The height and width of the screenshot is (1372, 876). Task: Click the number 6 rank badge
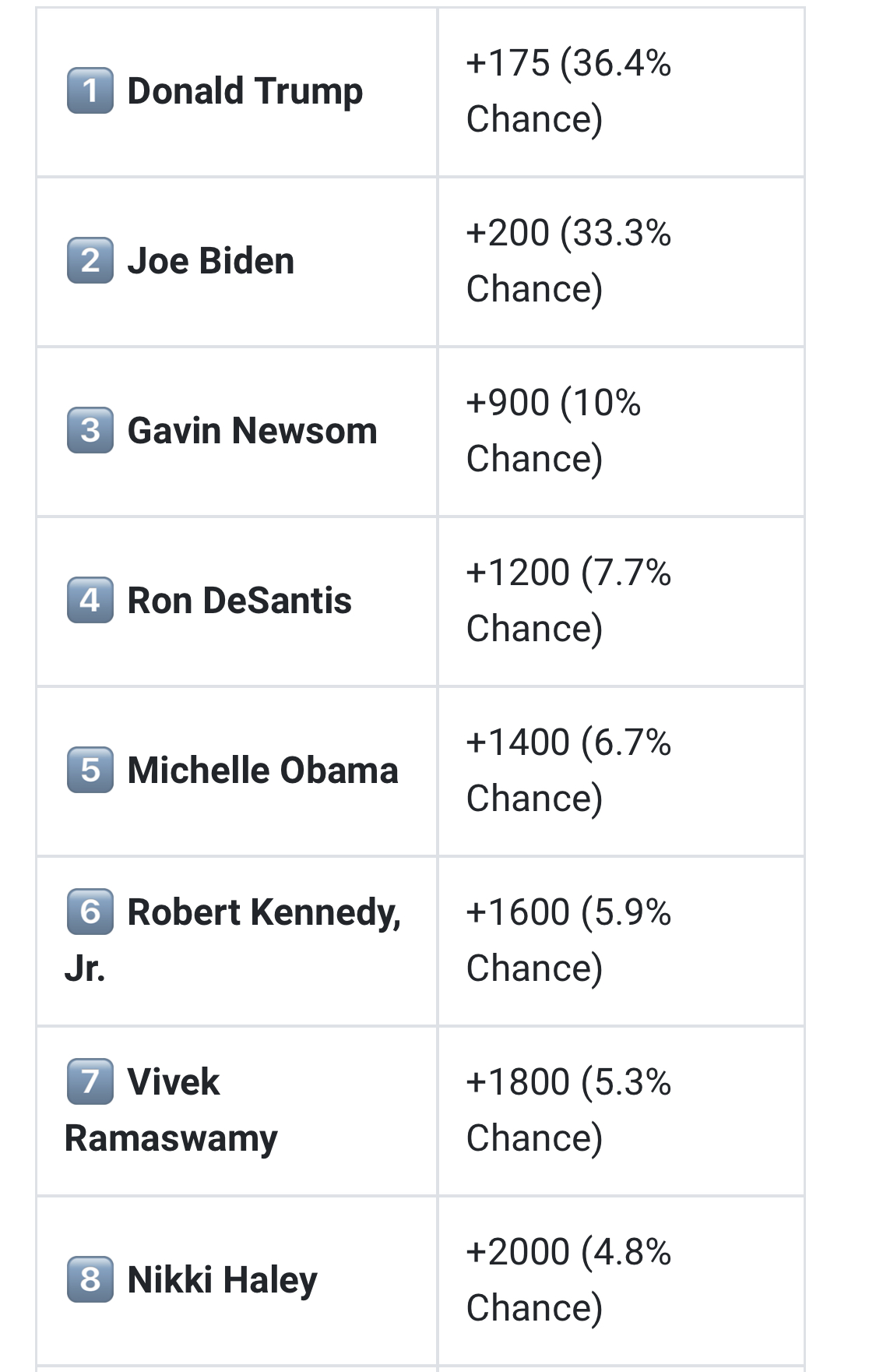click(x=90, y=912)
